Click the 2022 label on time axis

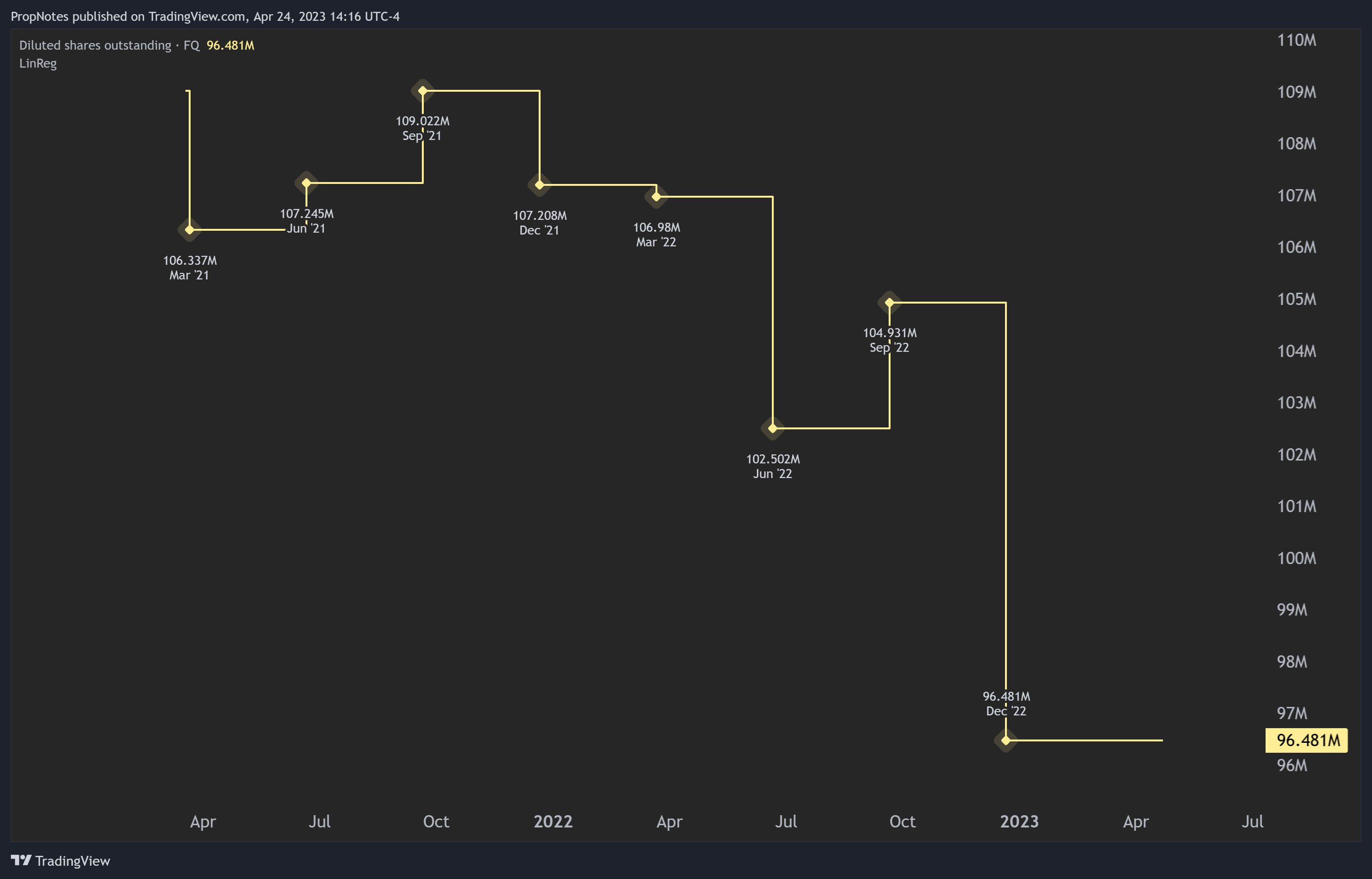[x=553, y=821]
